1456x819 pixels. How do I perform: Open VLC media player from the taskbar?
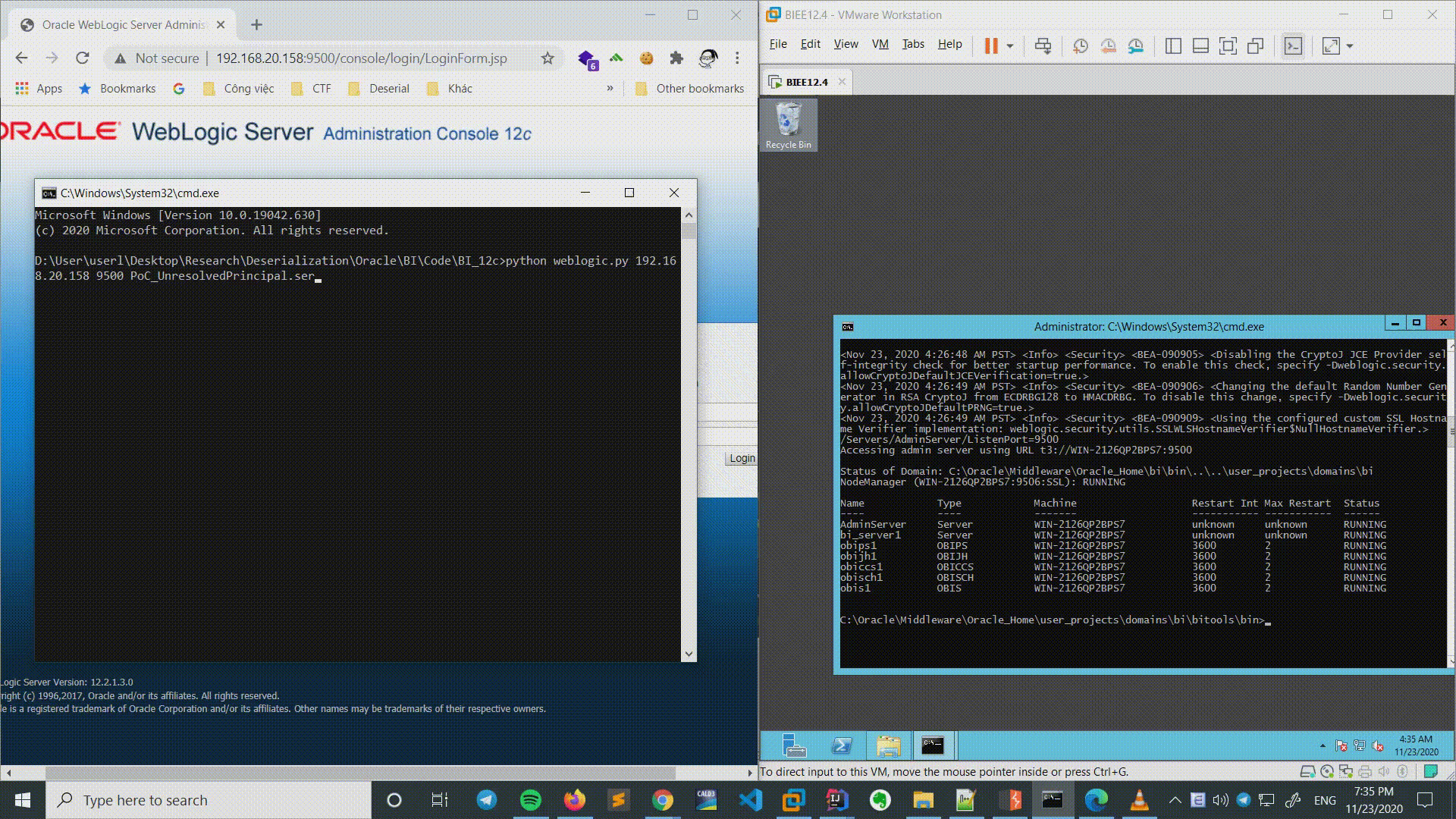[1139, 800]
